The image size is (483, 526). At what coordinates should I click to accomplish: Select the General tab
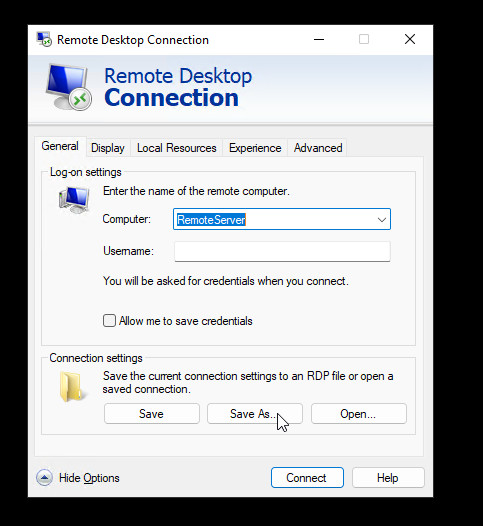point(60,146)
